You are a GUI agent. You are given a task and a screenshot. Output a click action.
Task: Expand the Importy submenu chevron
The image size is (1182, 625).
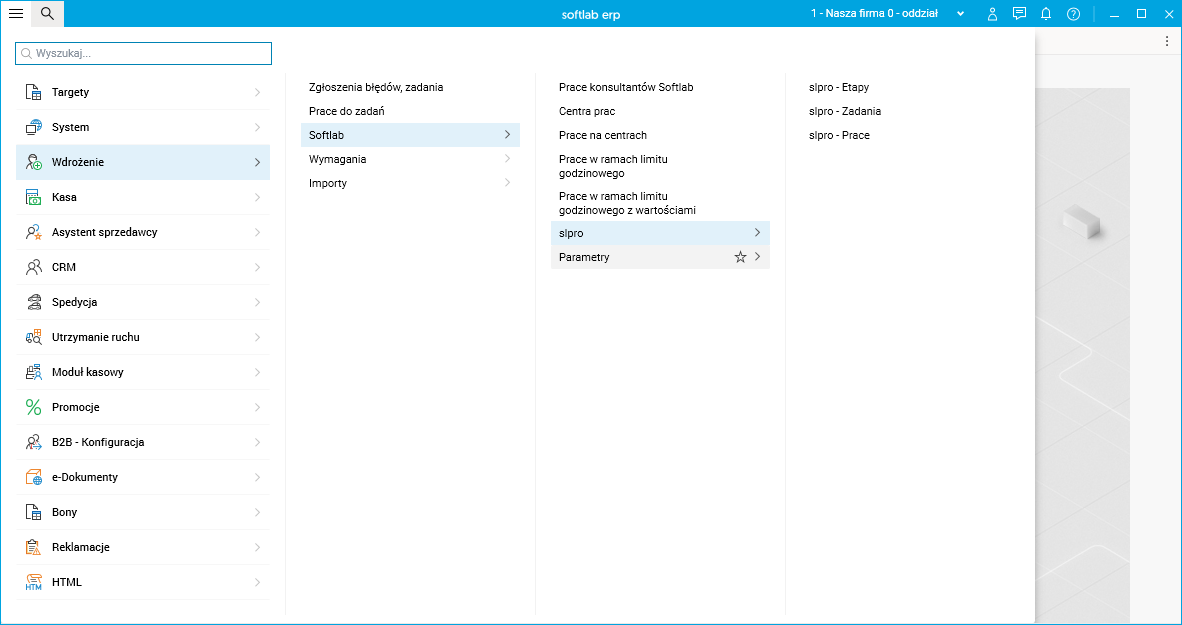point(507,183)
